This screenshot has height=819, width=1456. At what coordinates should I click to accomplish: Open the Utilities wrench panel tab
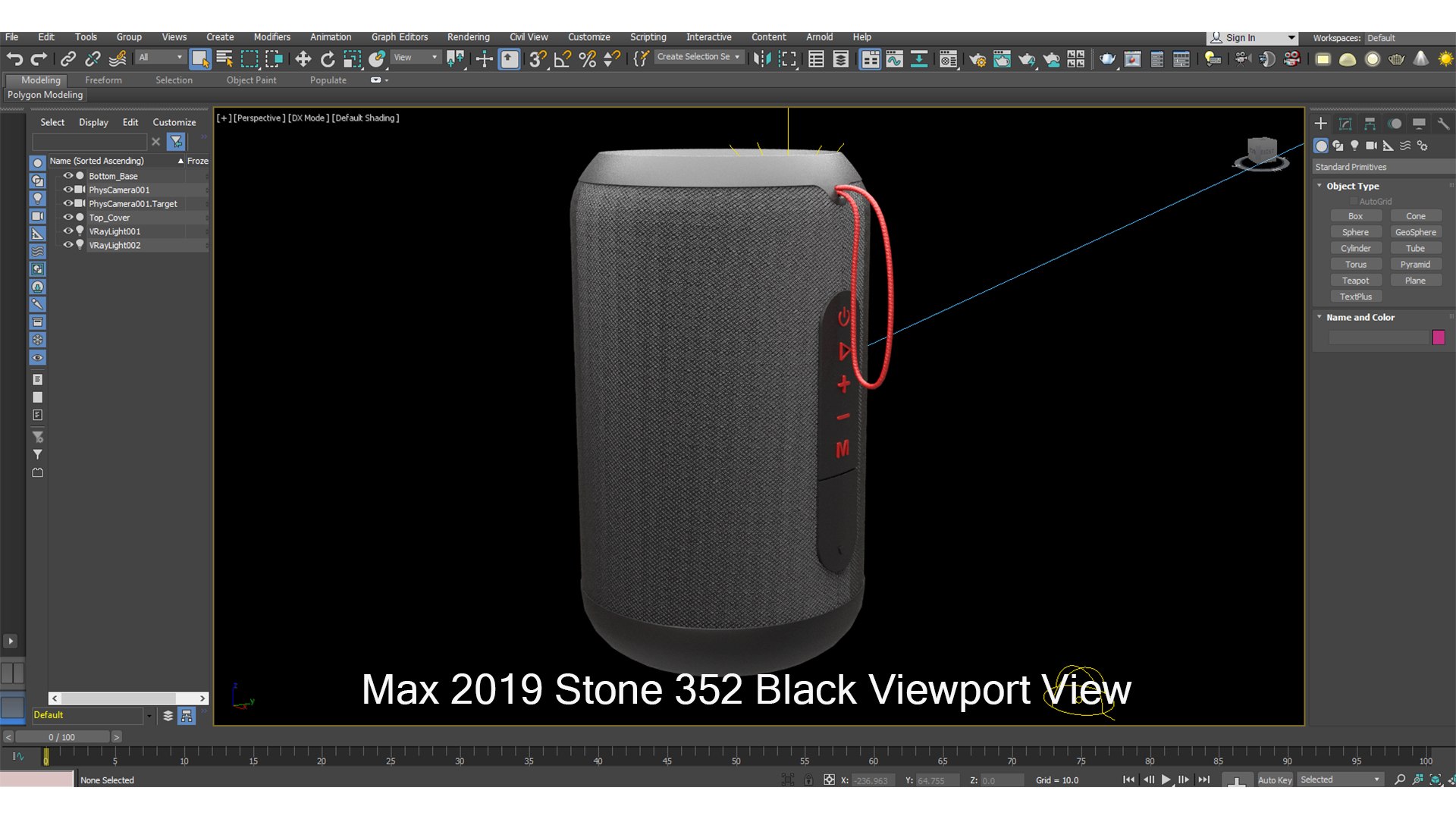click(1443, 124)
